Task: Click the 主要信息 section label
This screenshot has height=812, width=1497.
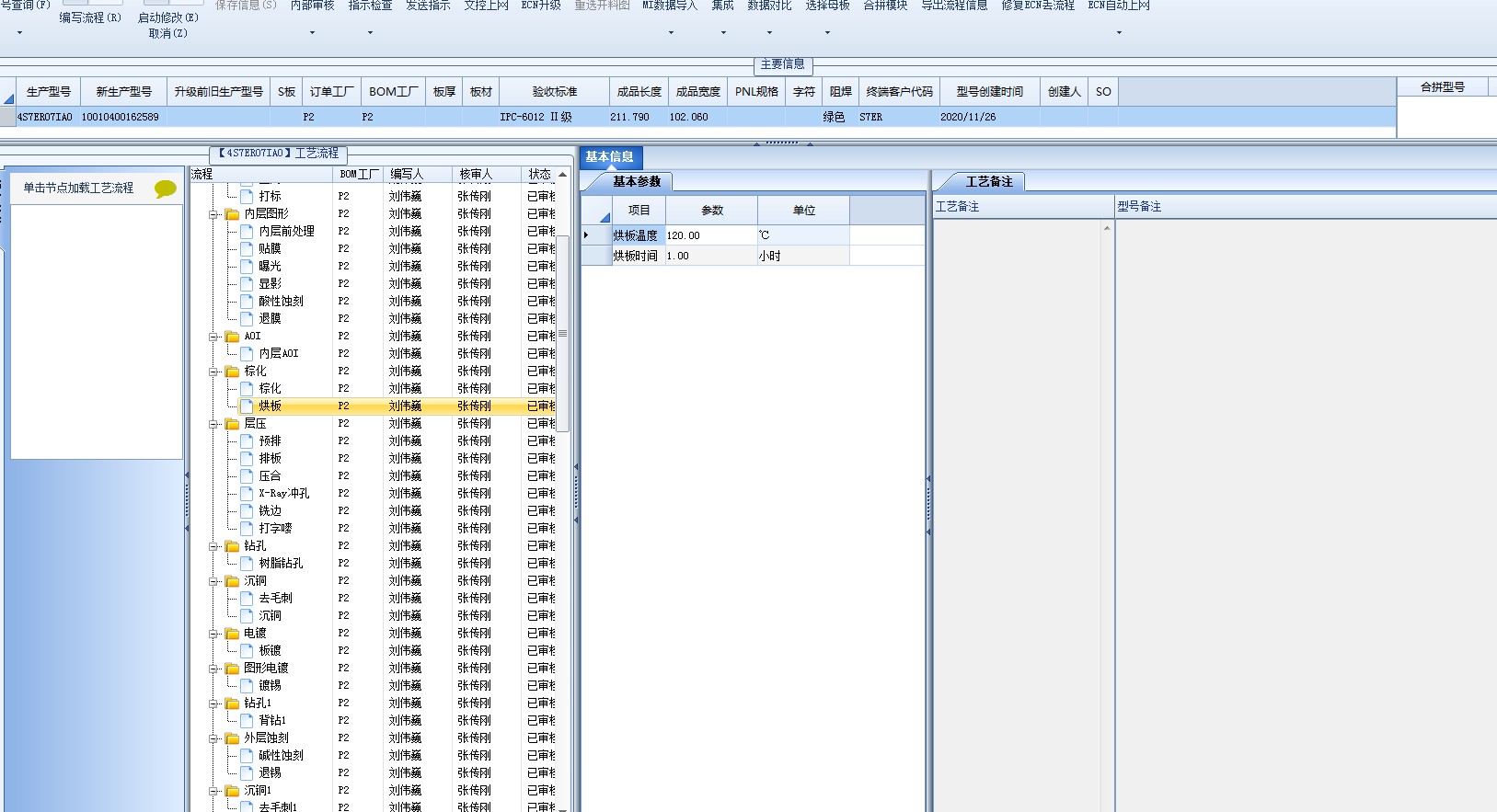Action: [x=782, y=64]
